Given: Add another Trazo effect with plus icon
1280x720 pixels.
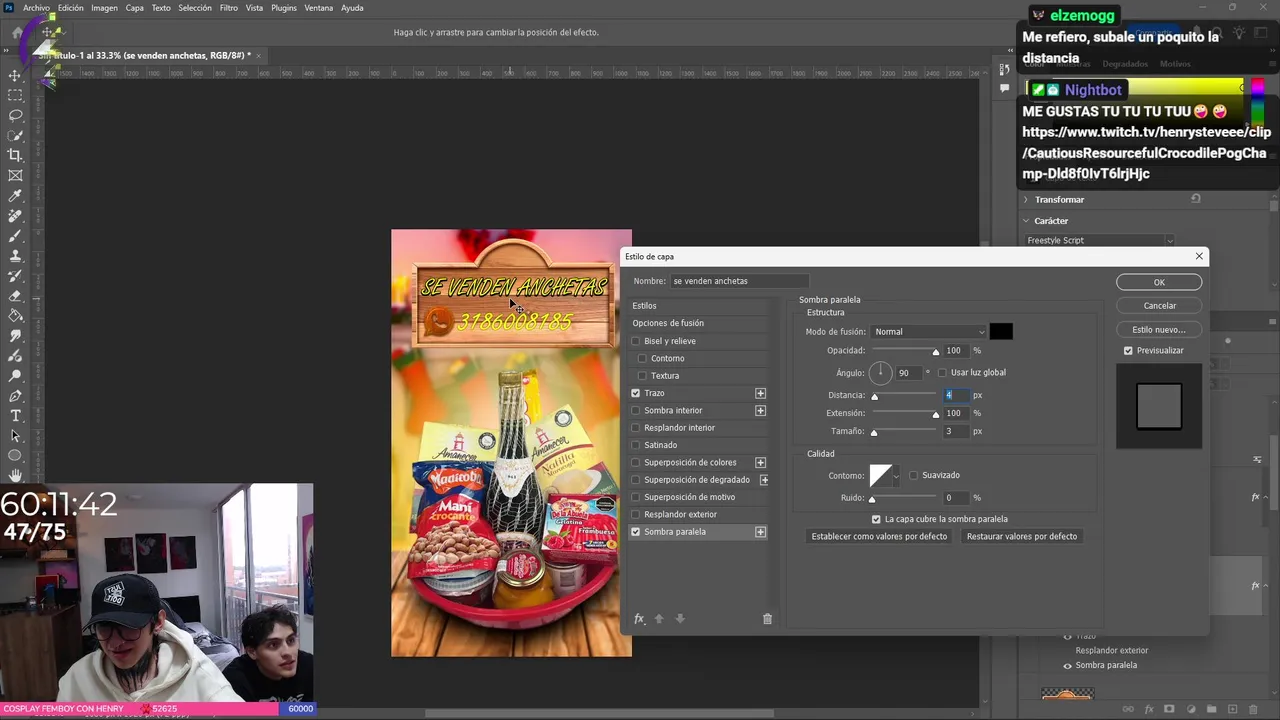Looking at the screenshot, I should point(760,393).
